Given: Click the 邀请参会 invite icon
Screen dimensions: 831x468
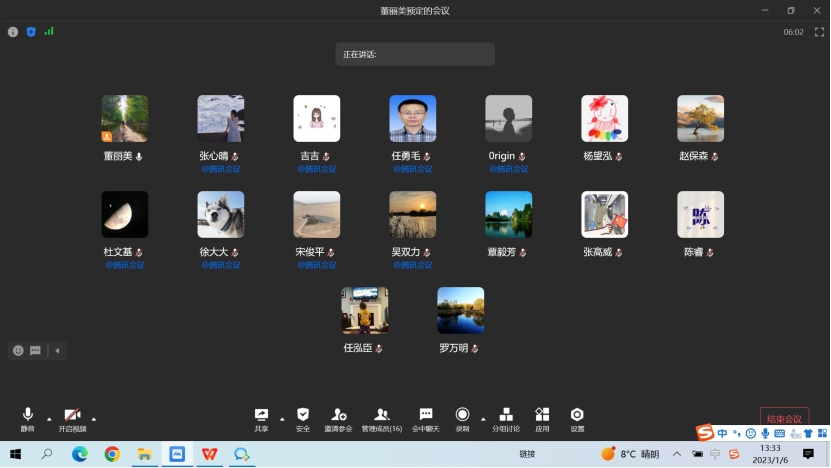Looking at the screenshot, I should (339, 417).
